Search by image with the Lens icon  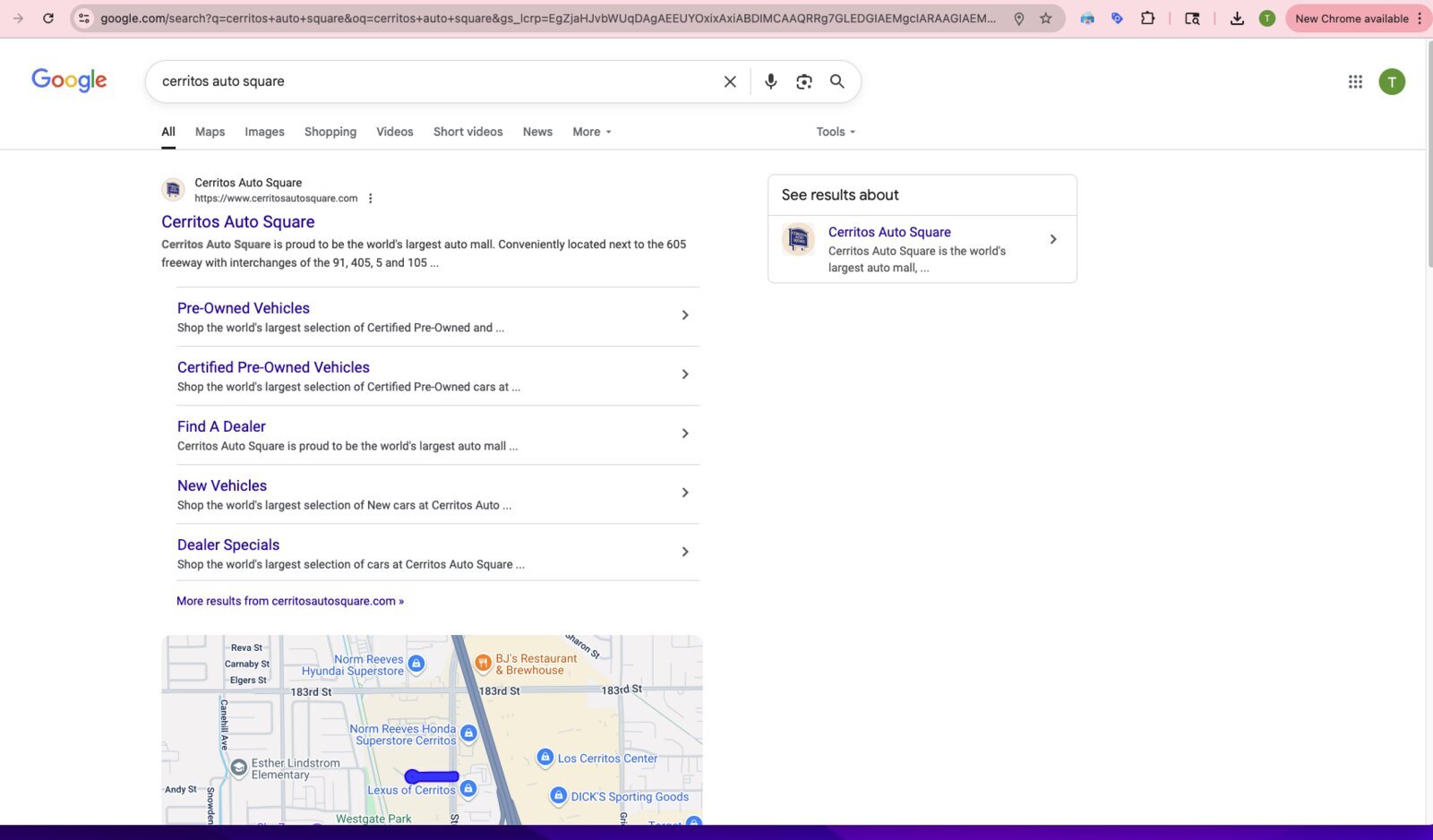tap(803, 81)
